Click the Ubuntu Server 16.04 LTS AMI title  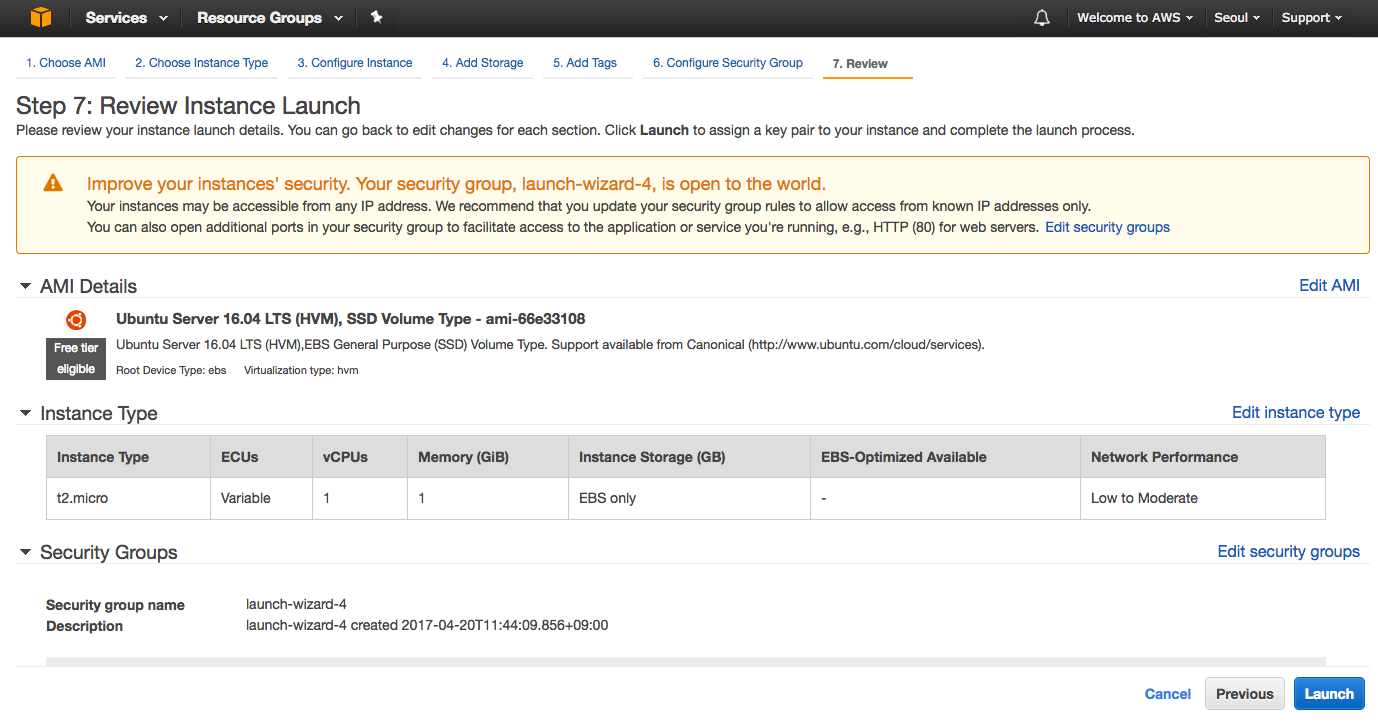click(351, 319)
